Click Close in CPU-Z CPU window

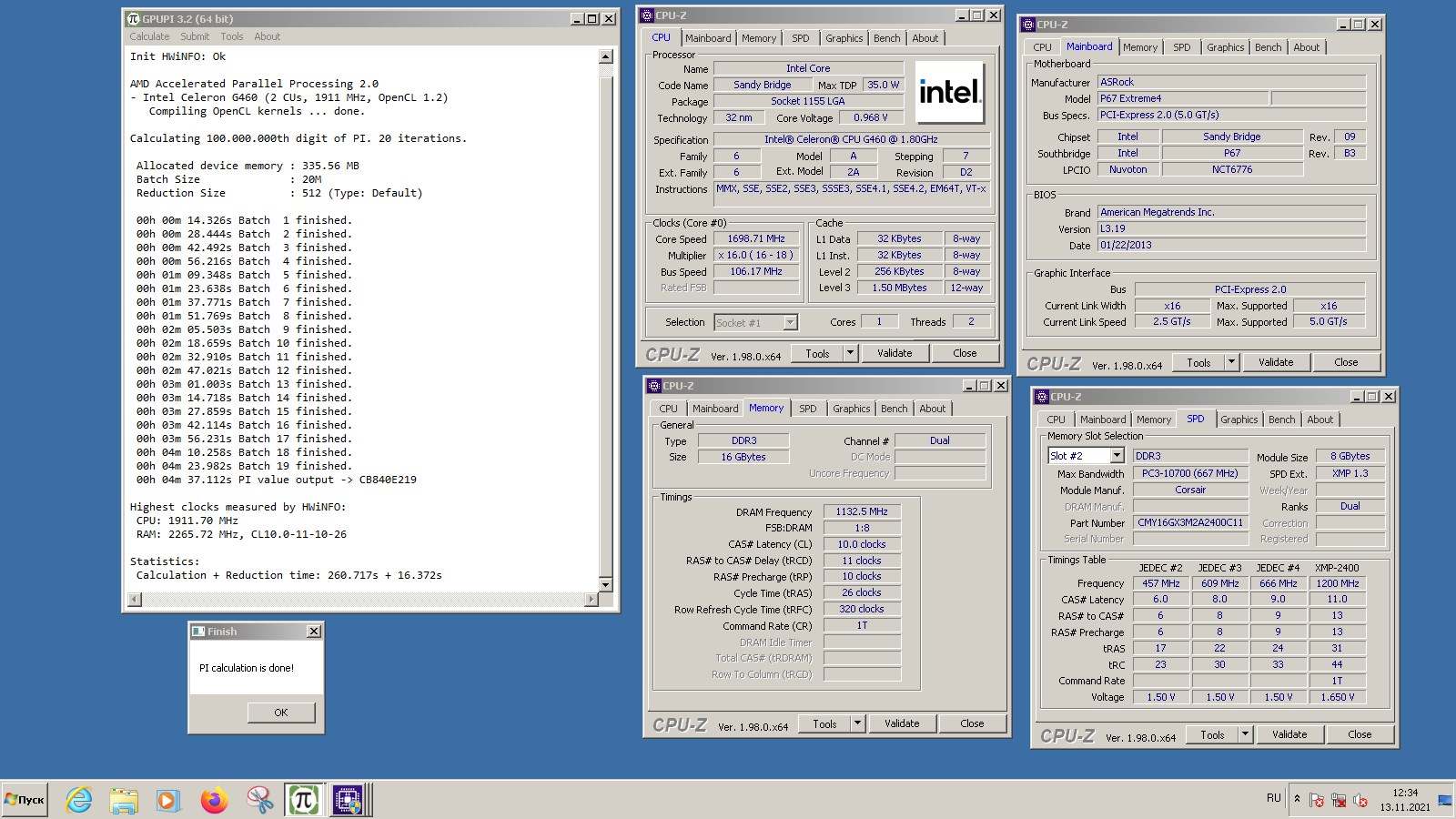click(966, 353)
